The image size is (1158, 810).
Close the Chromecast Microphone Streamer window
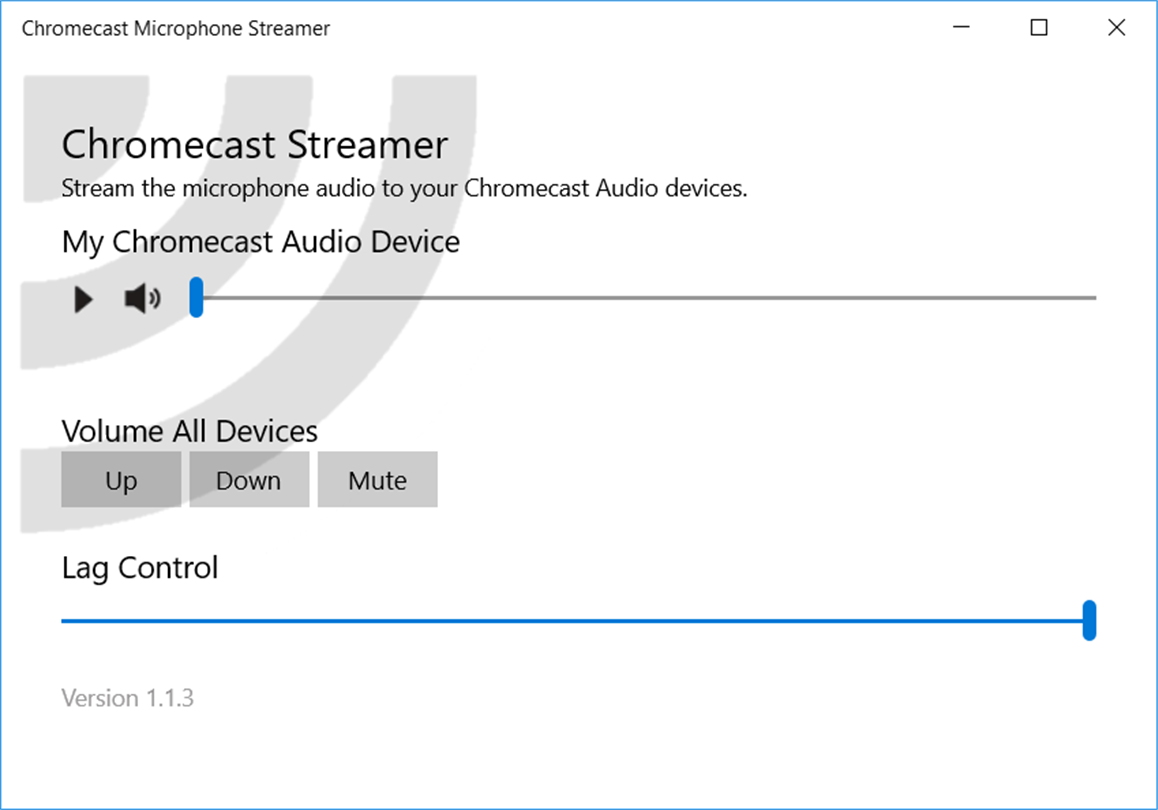1117,28
